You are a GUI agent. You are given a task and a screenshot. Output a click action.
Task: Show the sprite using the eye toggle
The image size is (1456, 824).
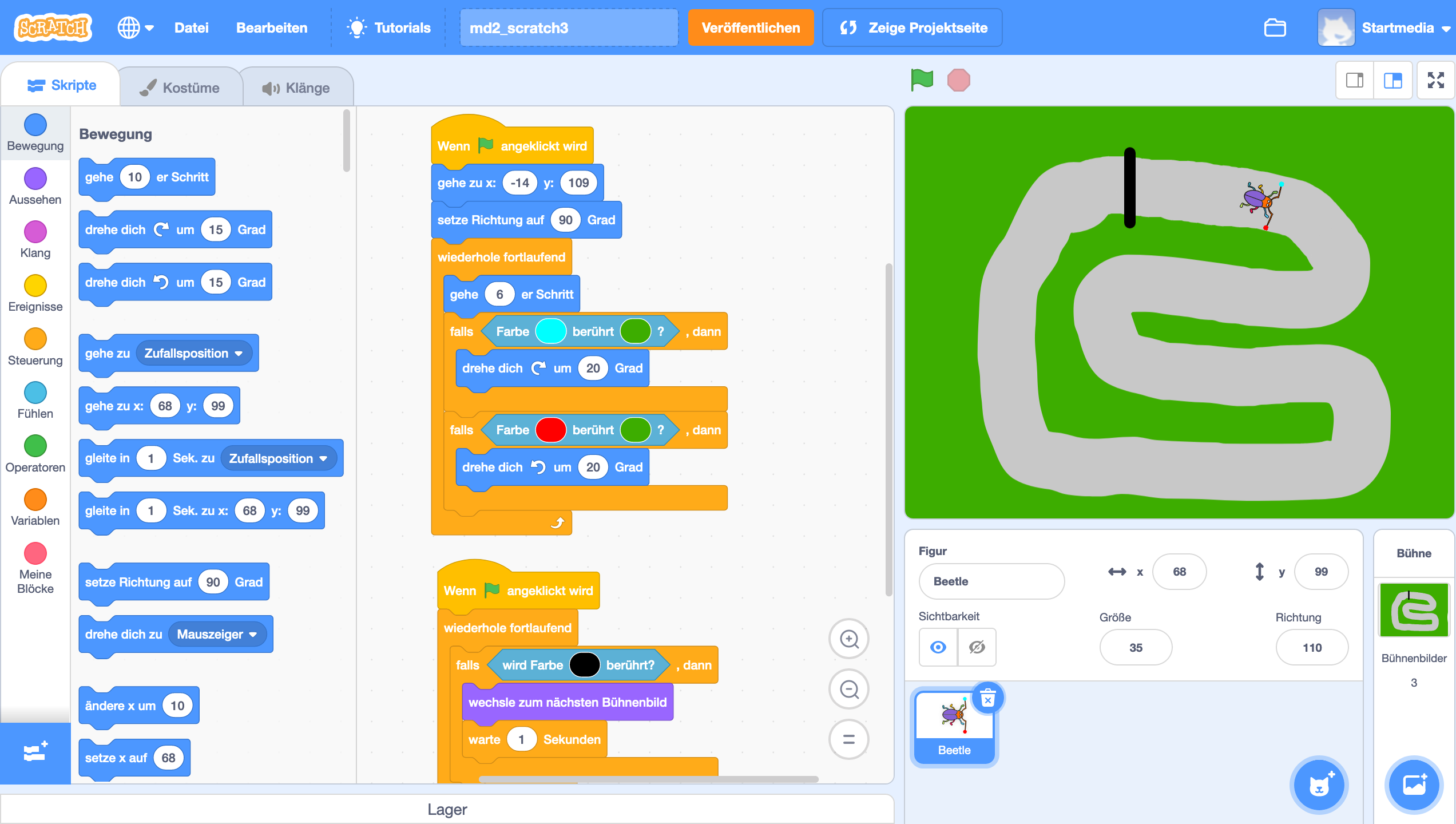pyautogui.click(x=938, y=647)
